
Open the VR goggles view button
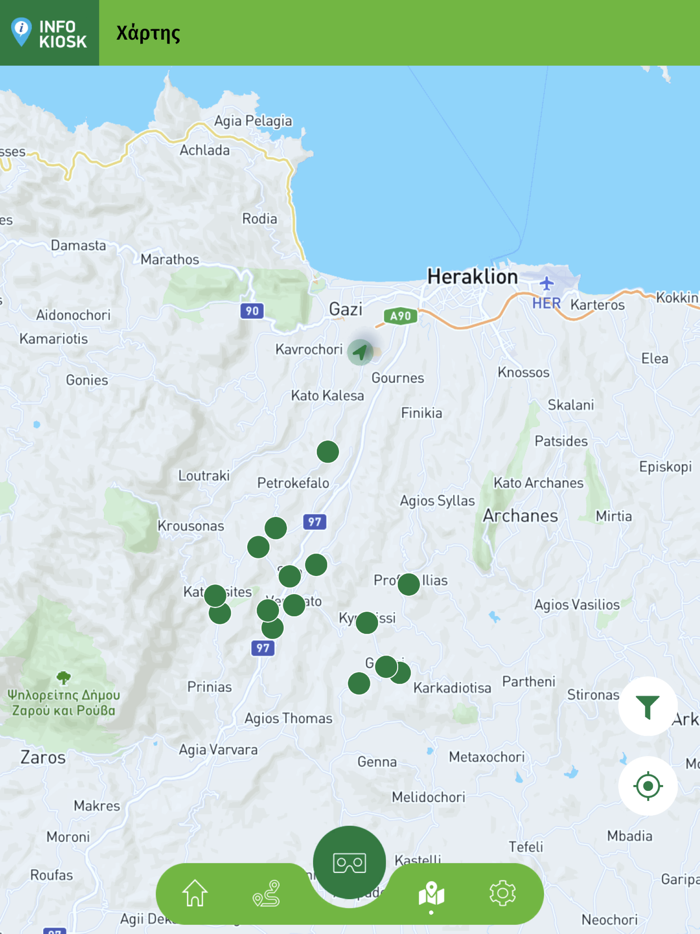(x=349, y=863)
